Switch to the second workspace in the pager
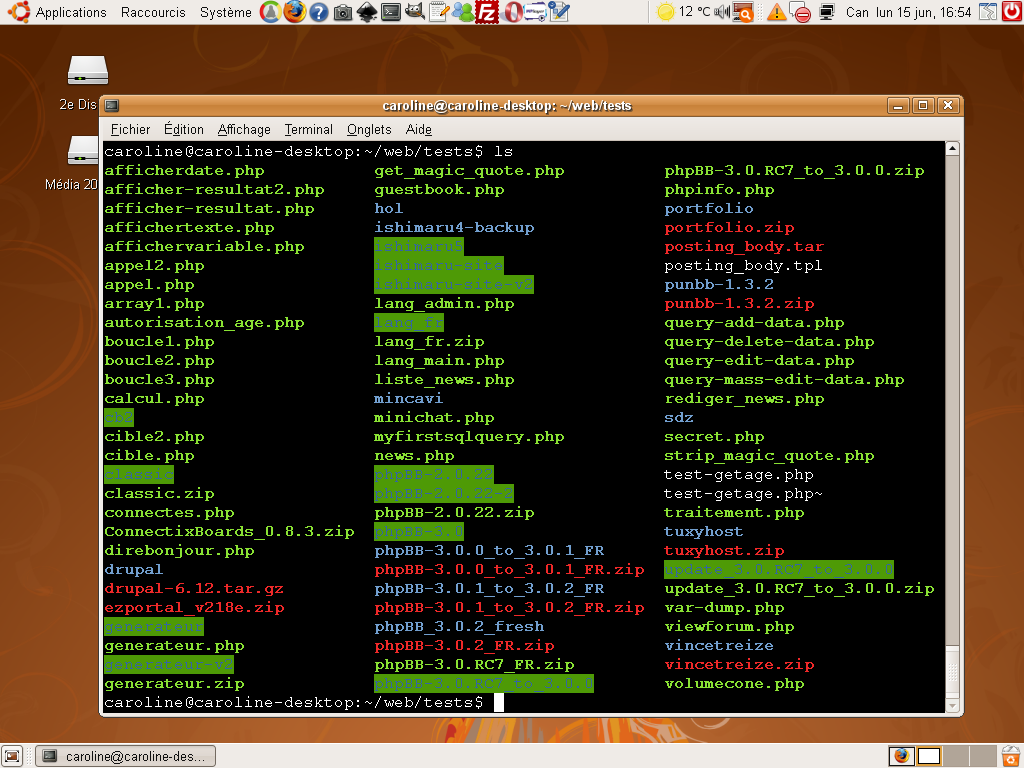 (x=928, y=756)
